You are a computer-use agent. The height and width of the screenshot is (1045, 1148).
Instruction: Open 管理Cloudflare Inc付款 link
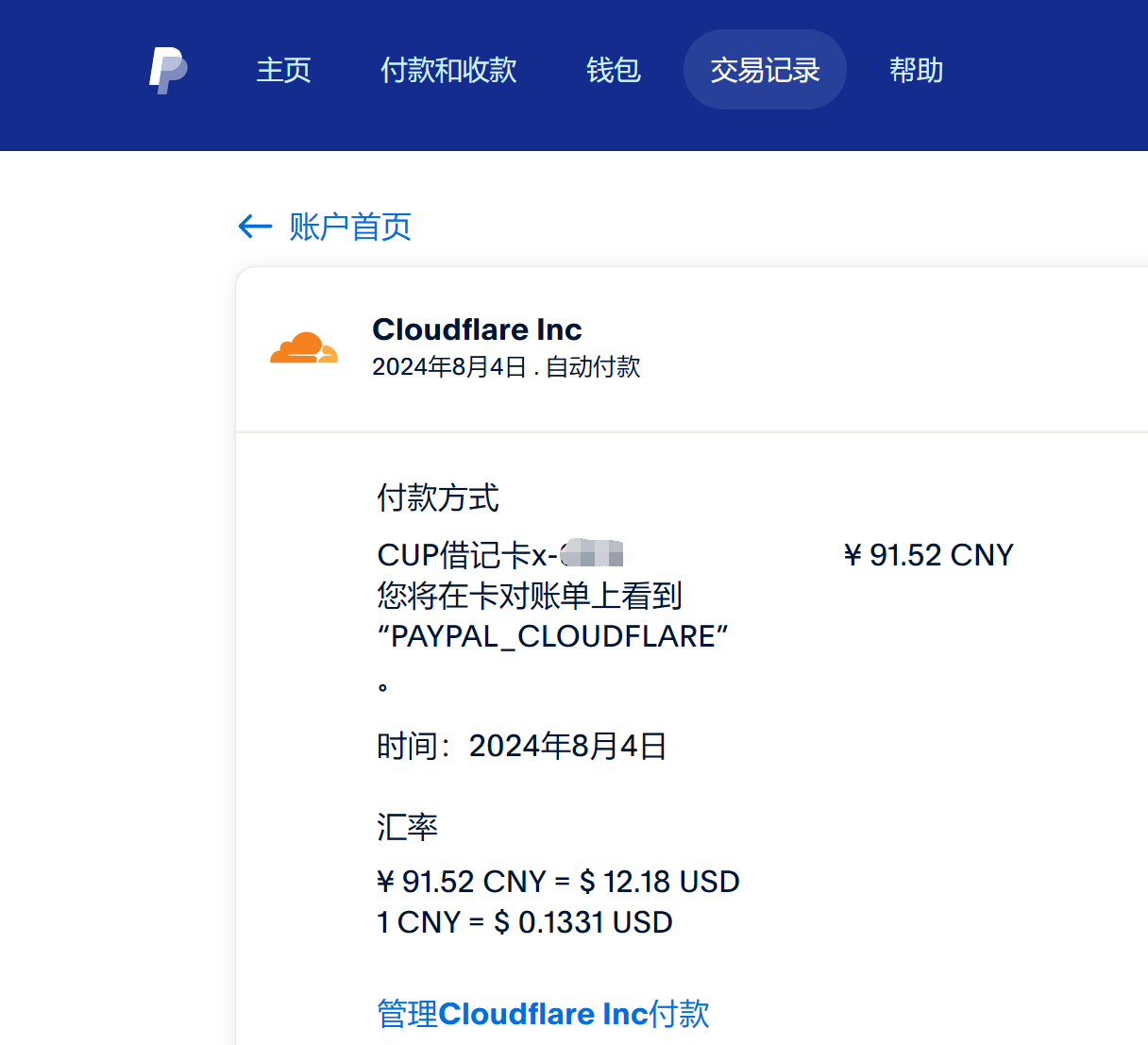[x=543, y=1014]
